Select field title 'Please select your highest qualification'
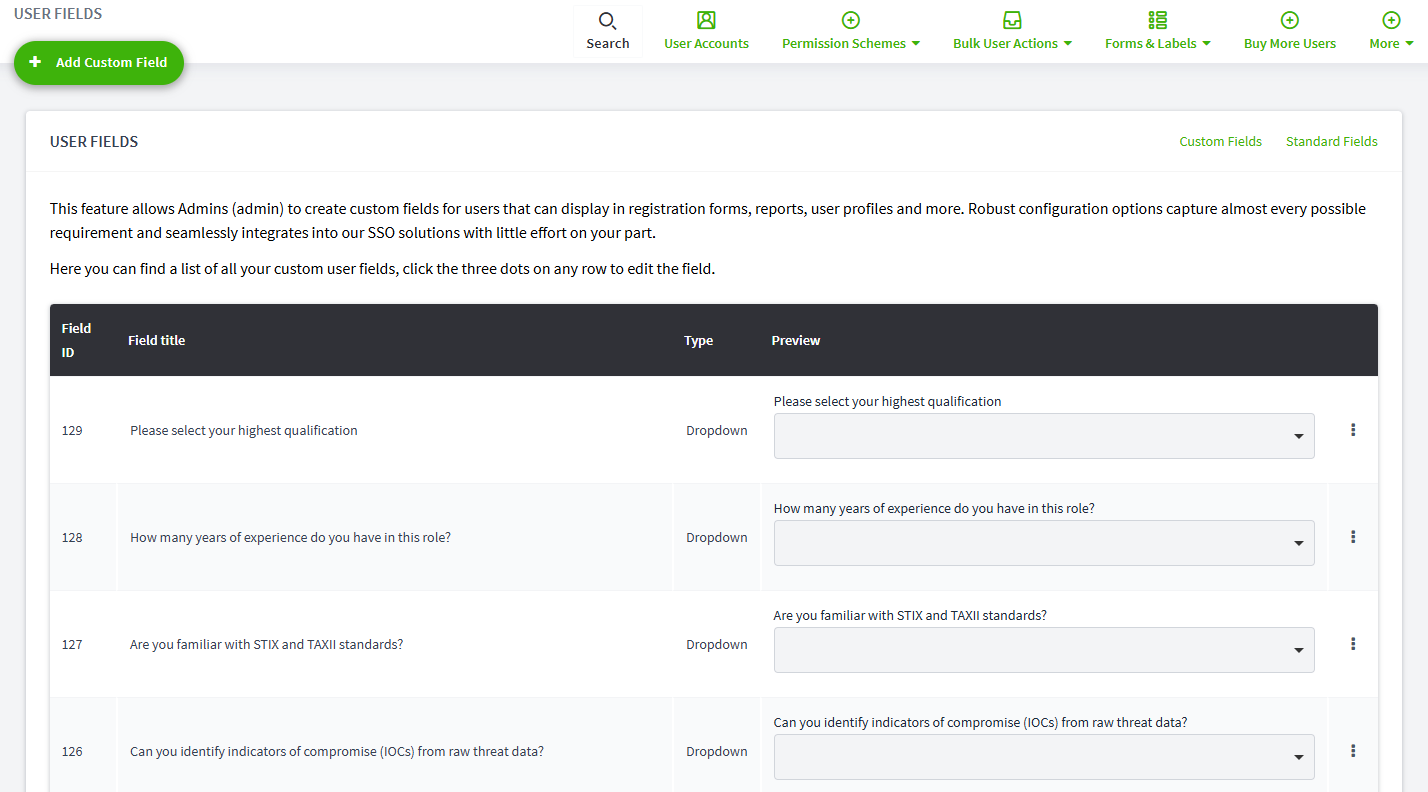The height and width of the screenshot is (792, 1428). pos(243,431)
